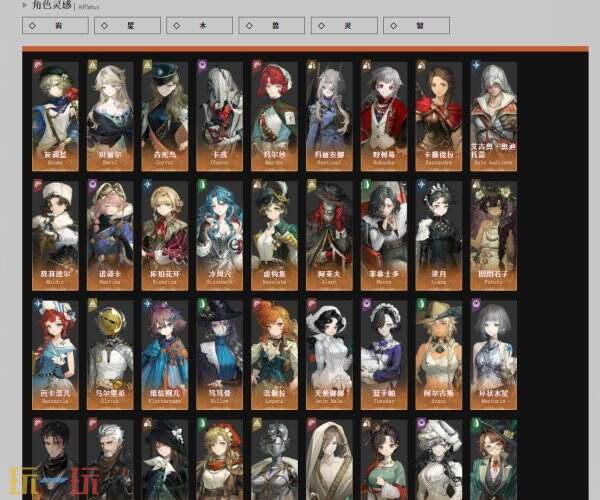
Task: Open the Corvus character card
Action: tap(165, 116)
